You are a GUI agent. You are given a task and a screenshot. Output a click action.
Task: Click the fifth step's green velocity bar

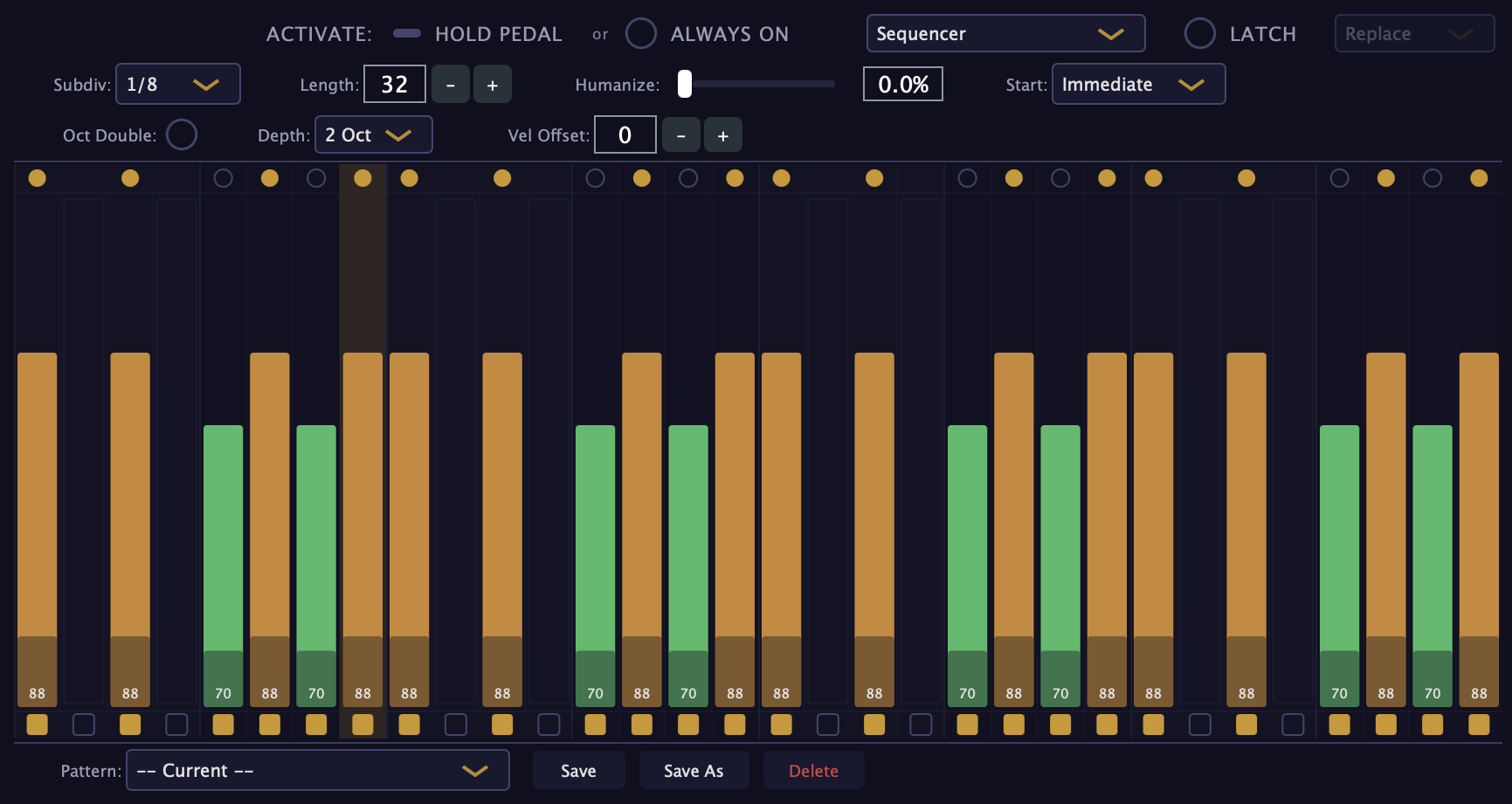coord(224,566)
